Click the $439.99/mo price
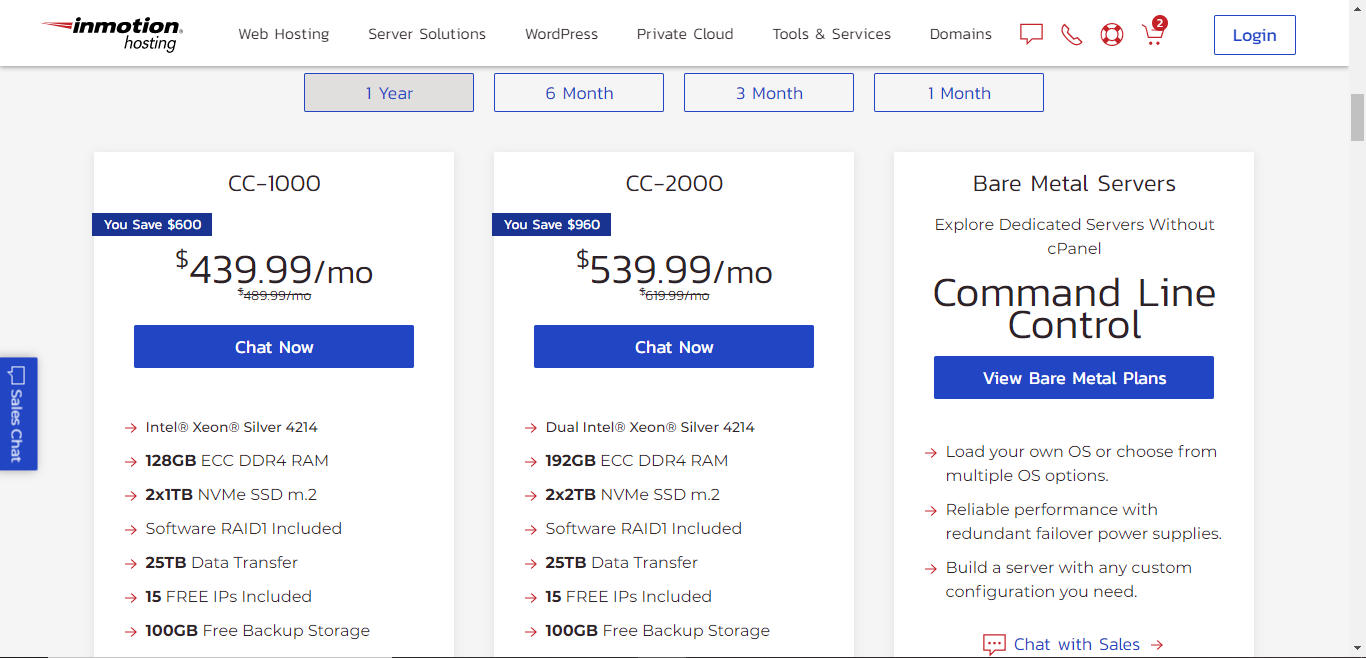1366x658 pixels. click(274, 268)
